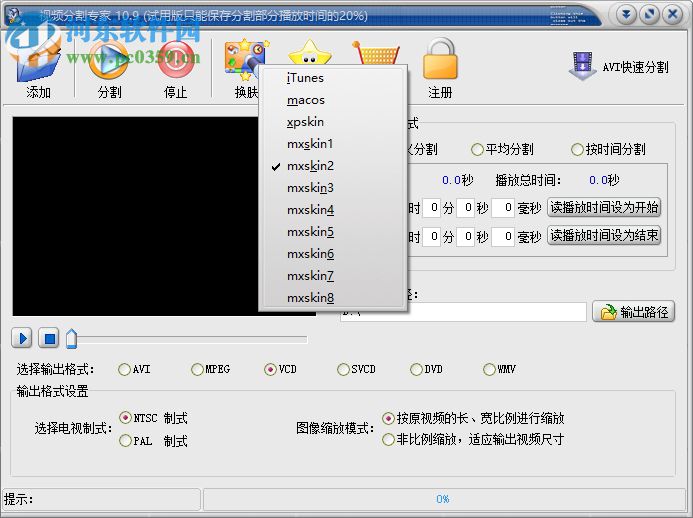Click end time 秒 (seconds) field
Image resolution: width=693 pixels, height=518 pixels.
point(465,237)
